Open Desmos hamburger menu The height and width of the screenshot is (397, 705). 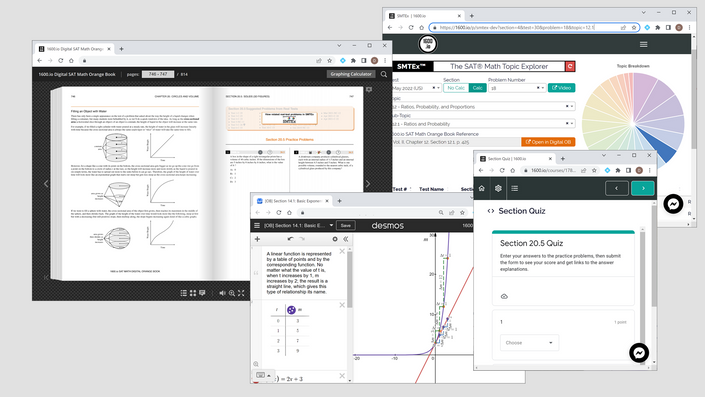(257, 226)
